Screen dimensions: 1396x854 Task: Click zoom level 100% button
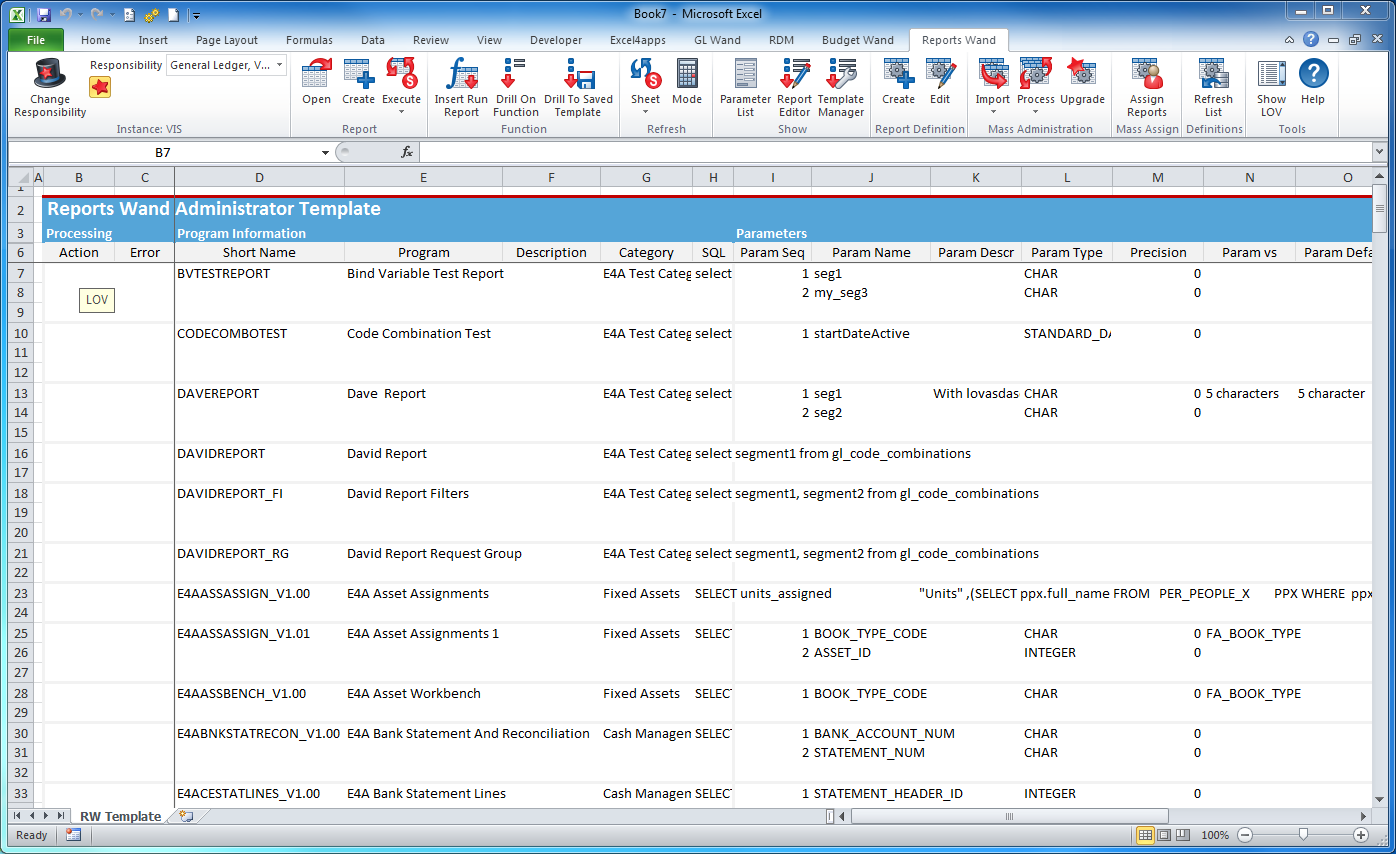coord(1215,835)
